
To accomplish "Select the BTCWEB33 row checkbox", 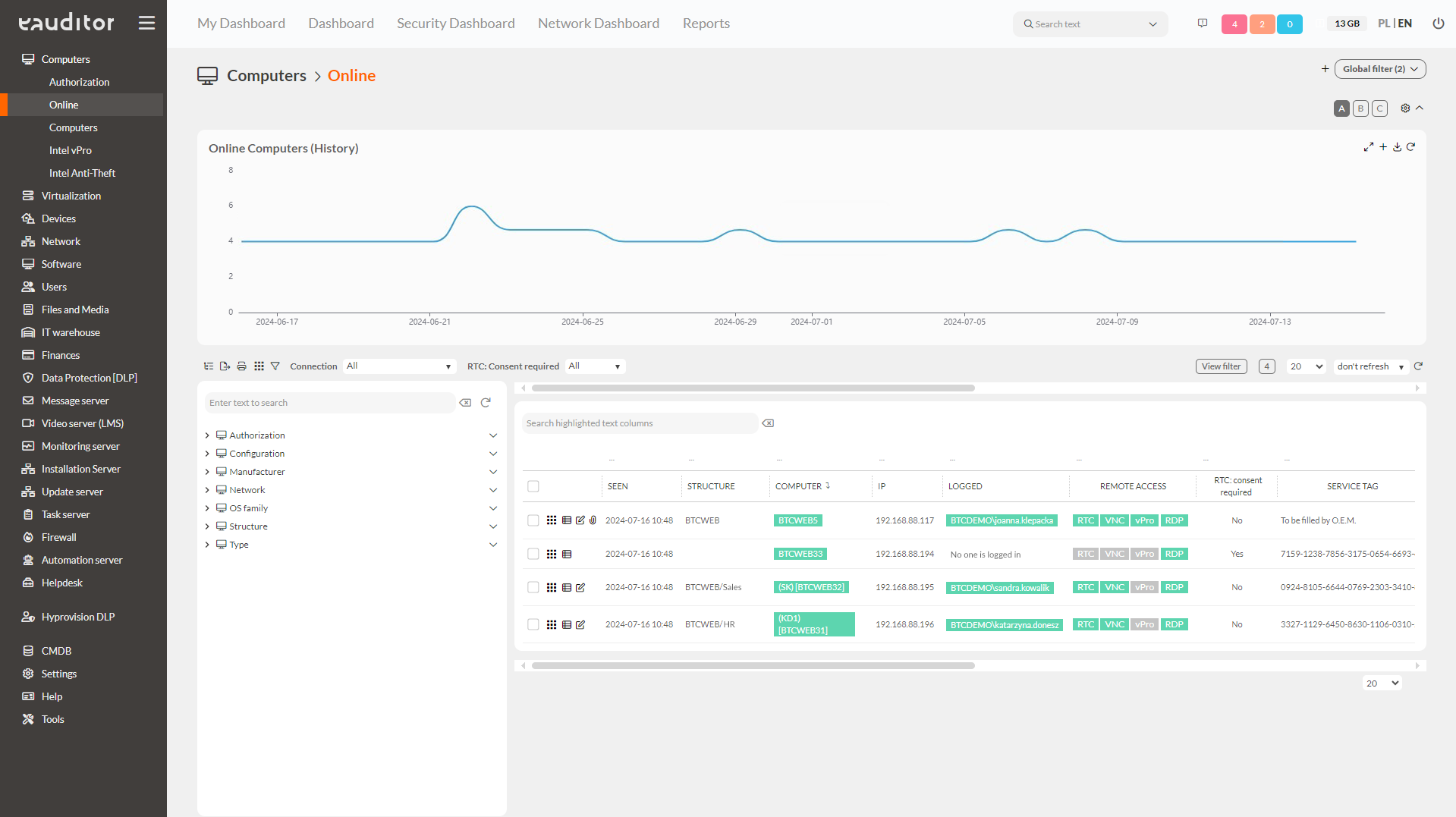I will click(x=533, y=554).
